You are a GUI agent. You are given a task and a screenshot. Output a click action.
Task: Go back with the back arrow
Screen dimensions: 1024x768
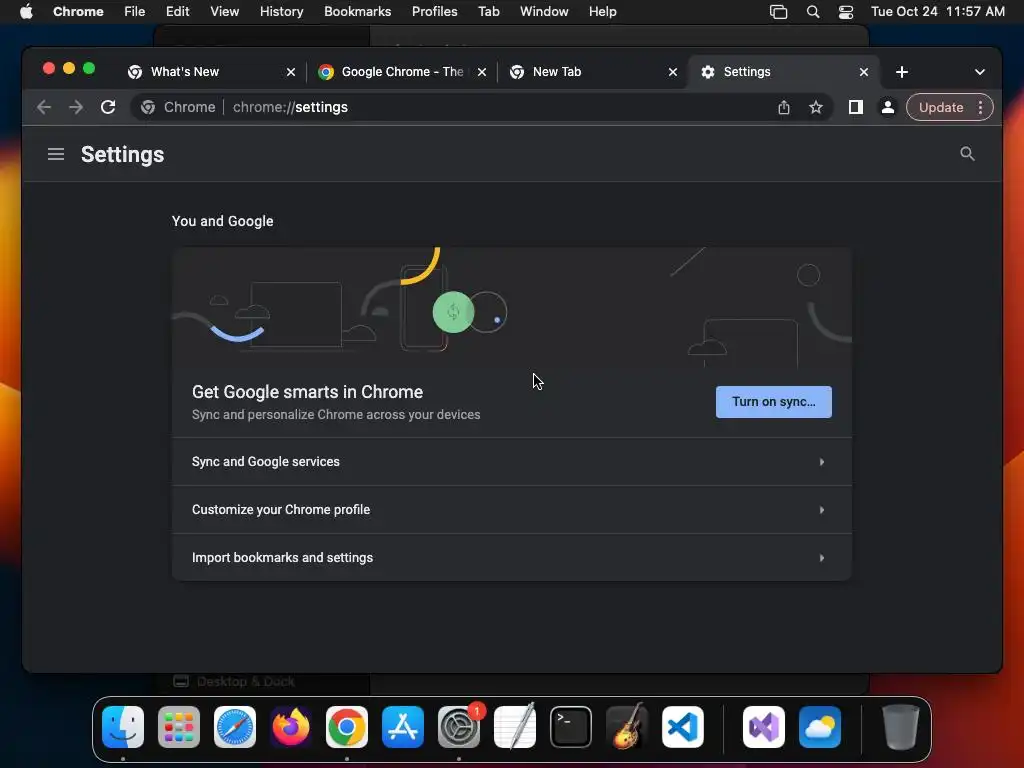click(x=44, y=107)
